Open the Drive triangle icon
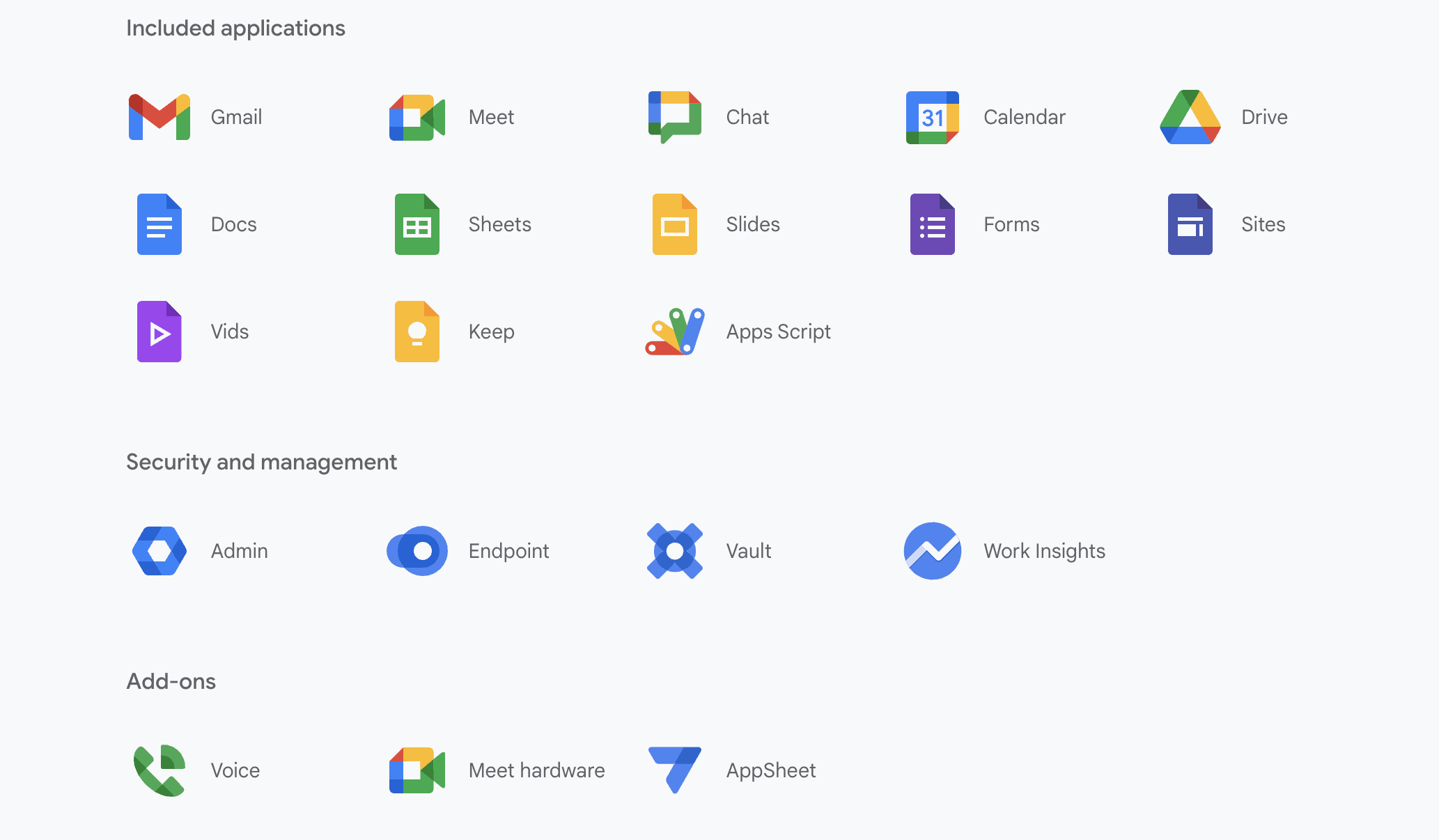Screen dimensions: 1439x840 [1190, 117]
